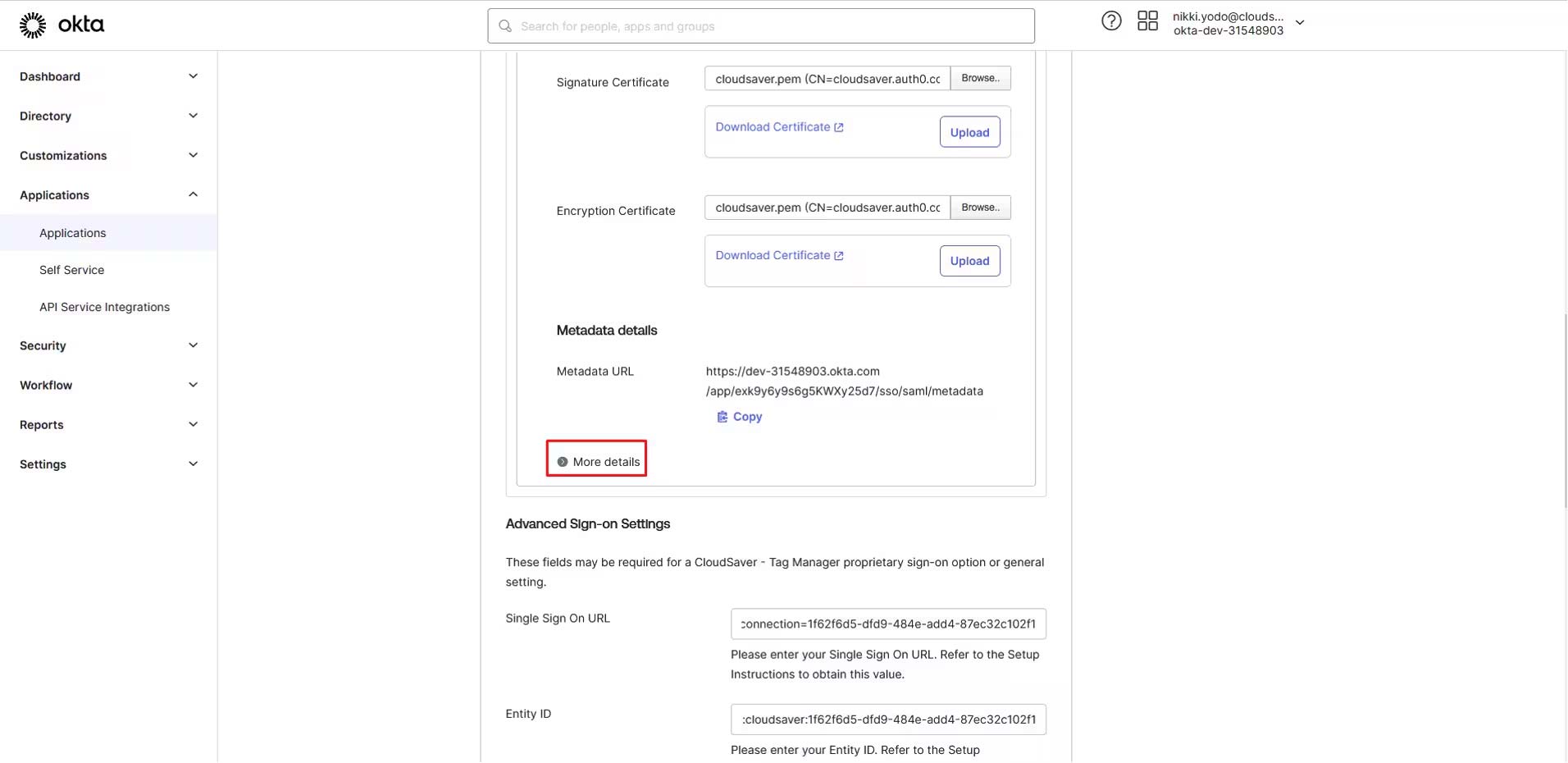
Task: Click the Copy clipboard icon for Metadata URL
Action: [722, 417]
